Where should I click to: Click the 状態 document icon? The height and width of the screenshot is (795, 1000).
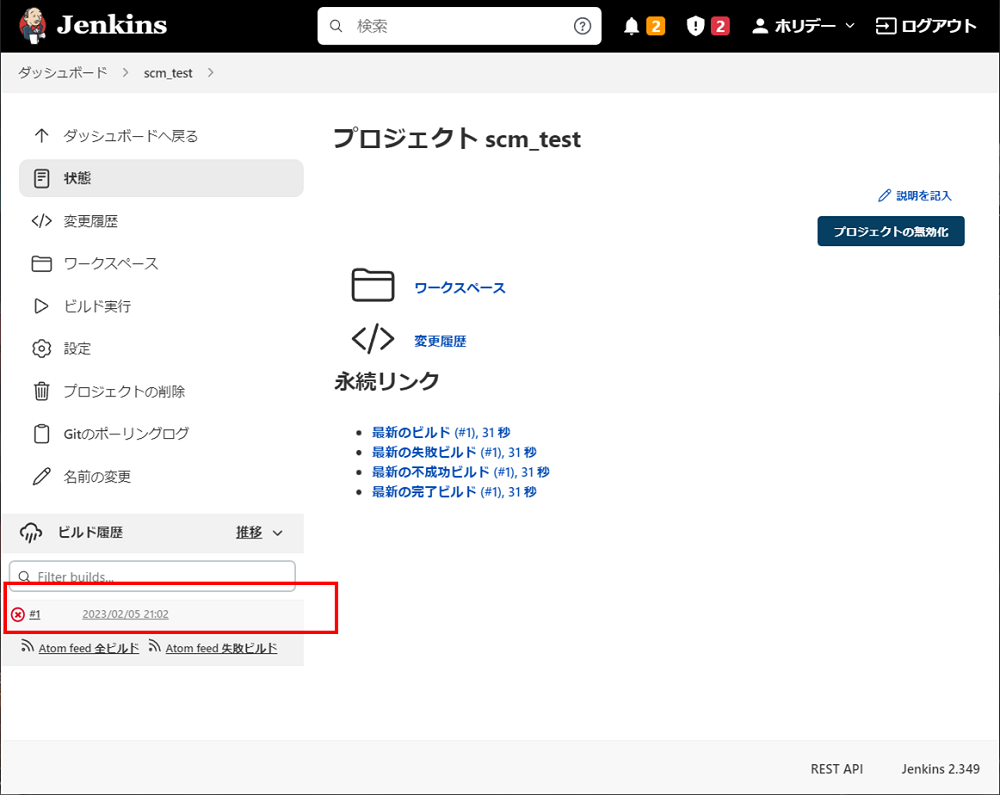41,179
